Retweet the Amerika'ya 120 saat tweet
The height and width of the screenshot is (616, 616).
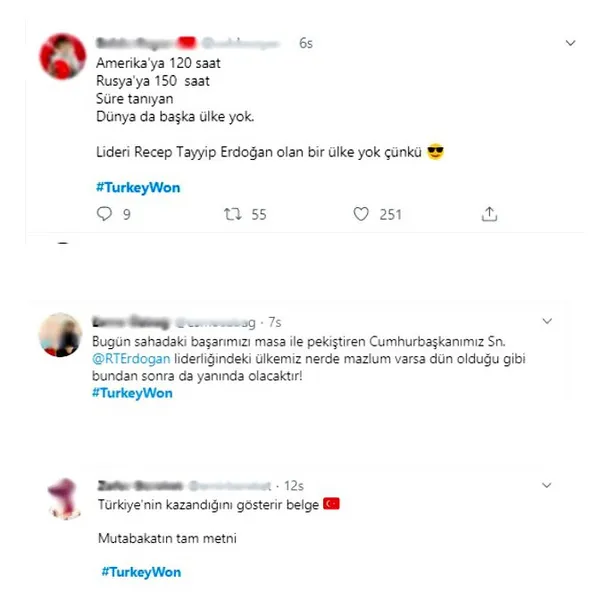[x=232, y=214]
